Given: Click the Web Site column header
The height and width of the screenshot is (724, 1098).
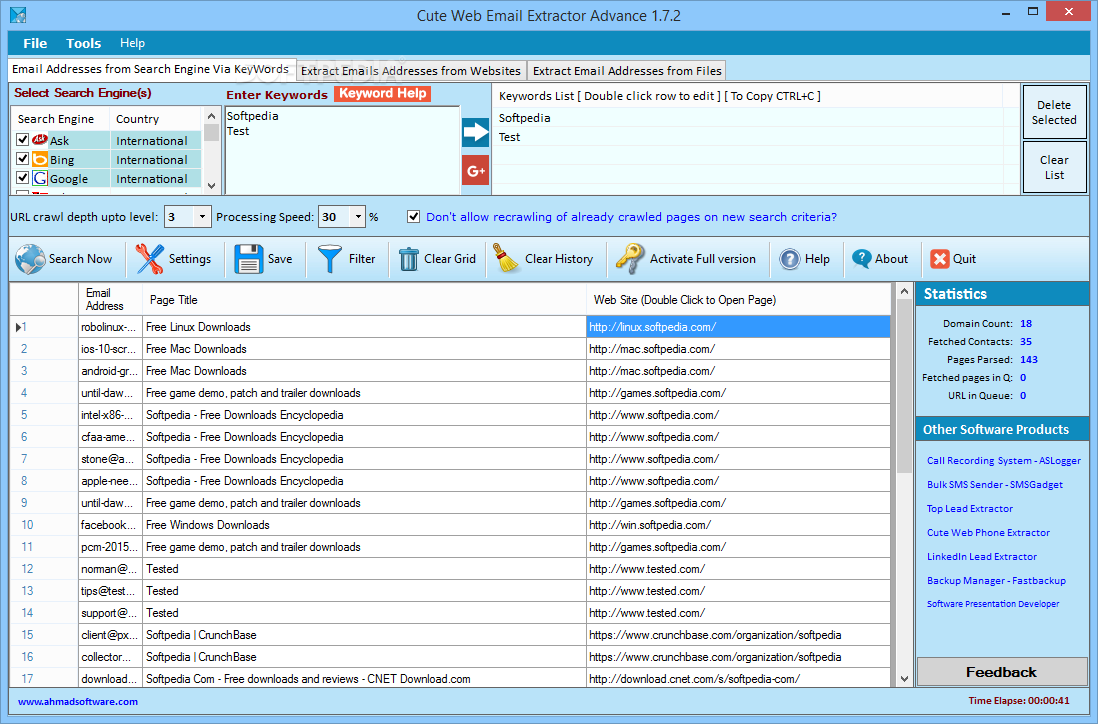Looking at the screenshot, I should (x=739, y=300).
